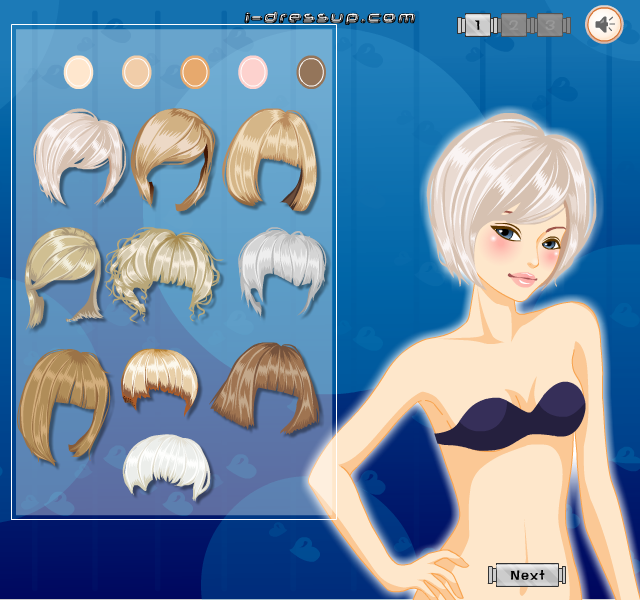The height and width of the screenshot is (600, 640).
Task: Choose the short two-tone blonde bowl cut
Action: (x=160, y=380)
